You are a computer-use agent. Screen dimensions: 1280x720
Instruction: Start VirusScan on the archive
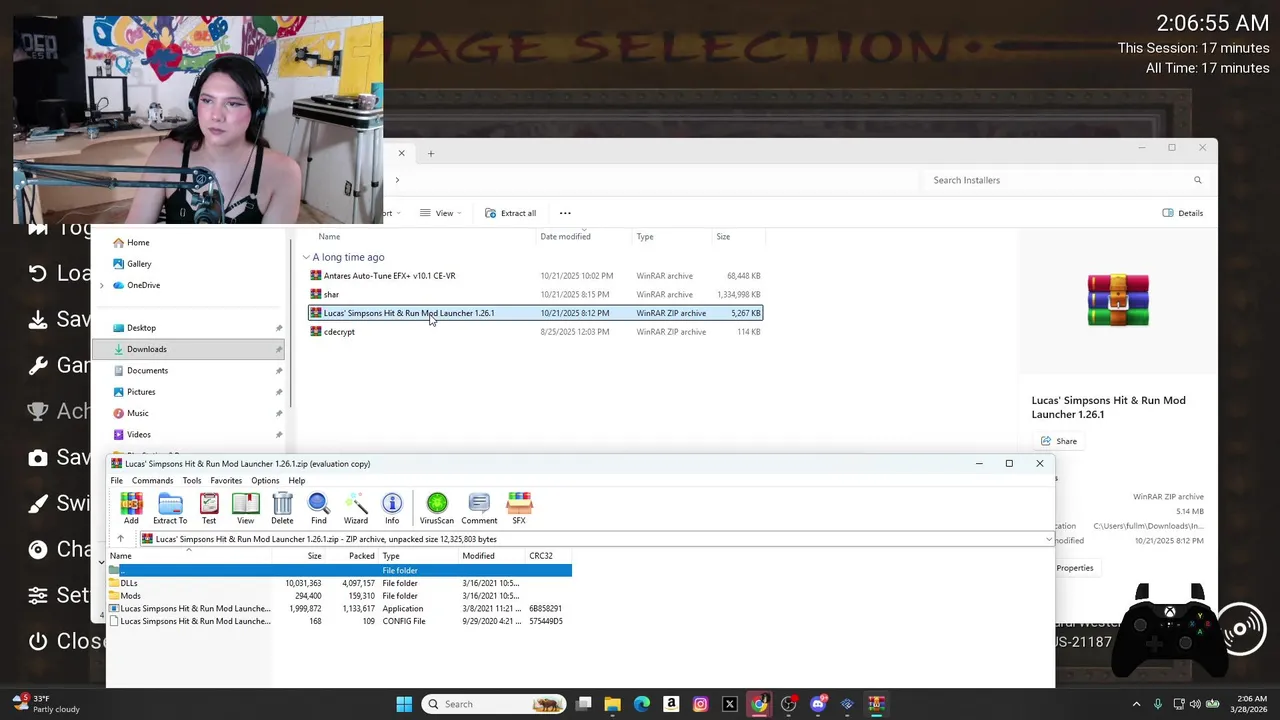tap(436, 508)
